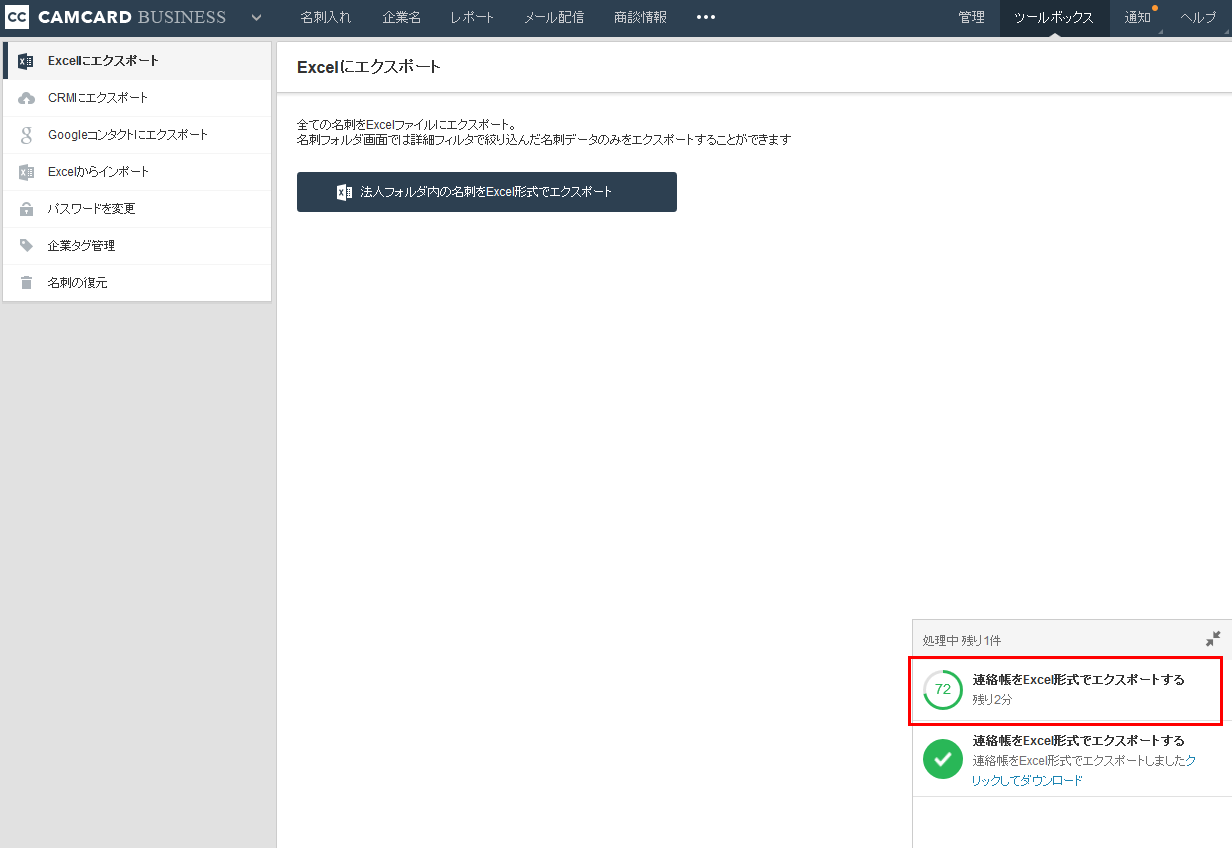The width and height of the screenshot is (1232, 848).
Task: Click the Excel icon next to Excelにエクスポート
Action: [26, 61]
